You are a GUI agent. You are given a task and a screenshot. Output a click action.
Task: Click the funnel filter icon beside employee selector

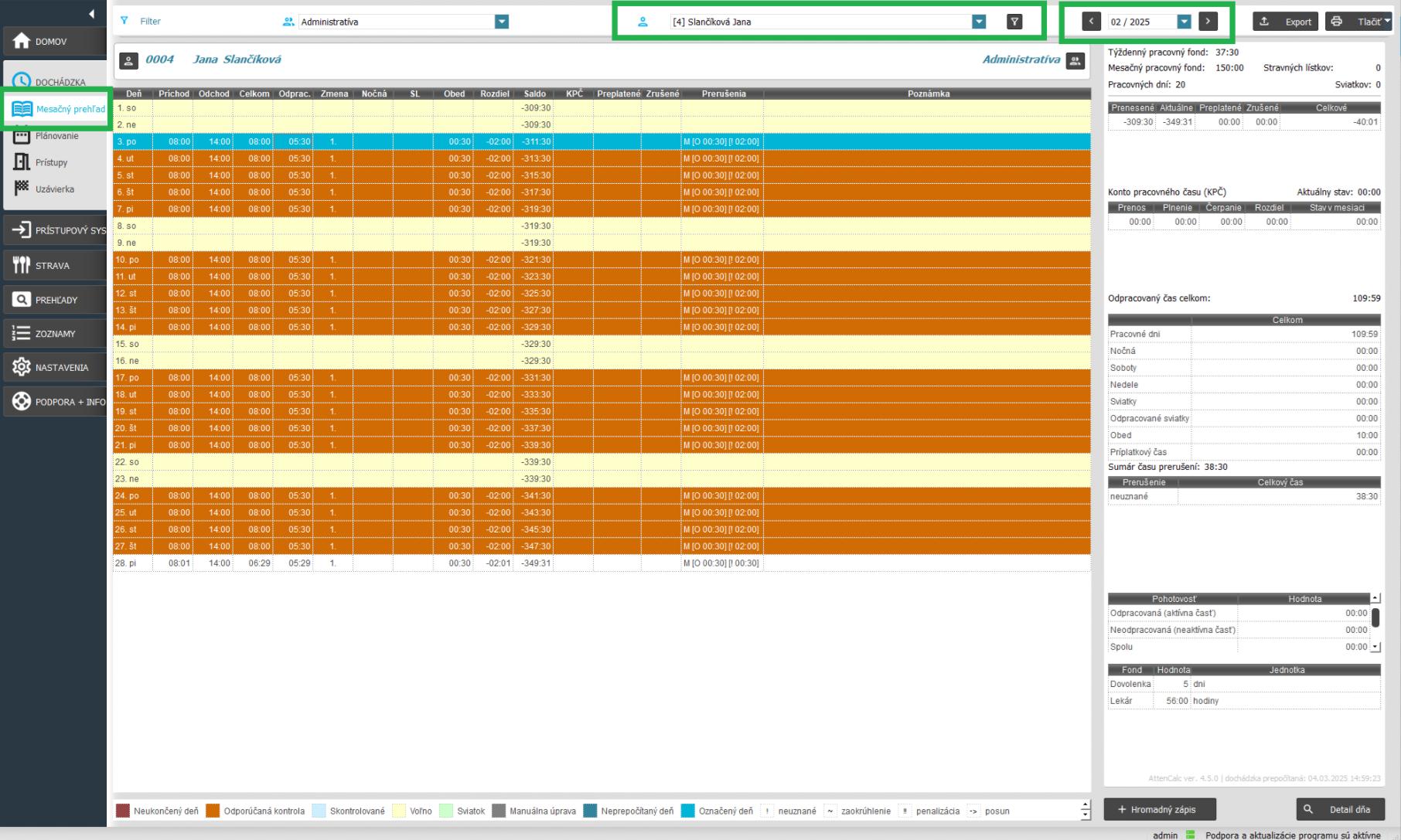coord(1014,22)
